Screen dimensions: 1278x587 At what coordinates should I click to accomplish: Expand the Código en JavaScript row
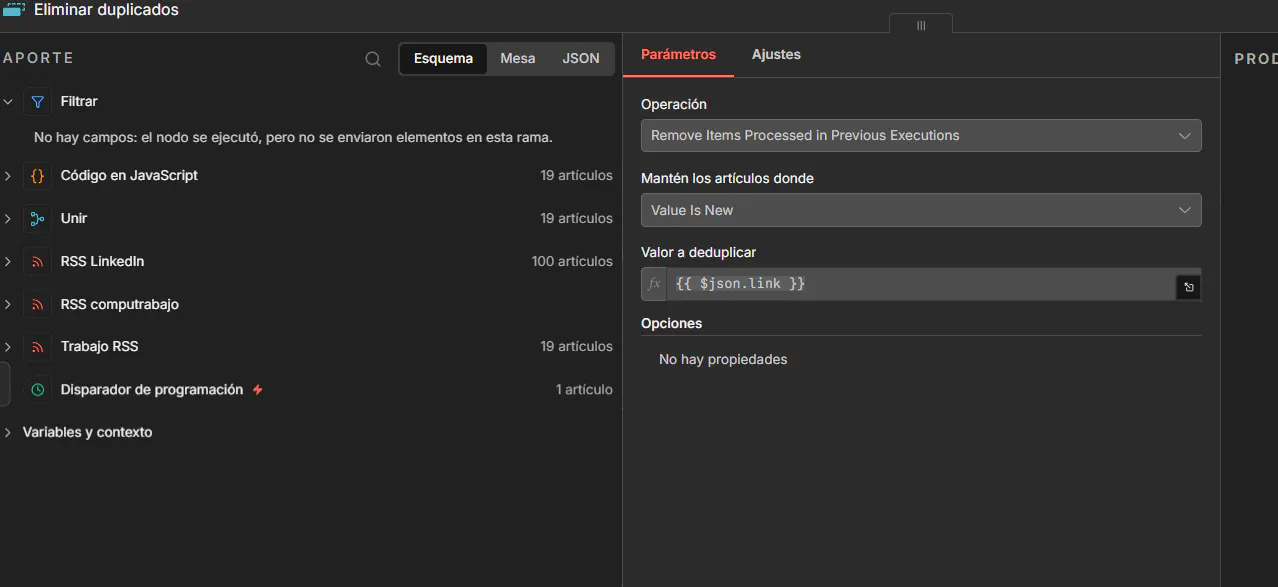[x=8, y=176]
